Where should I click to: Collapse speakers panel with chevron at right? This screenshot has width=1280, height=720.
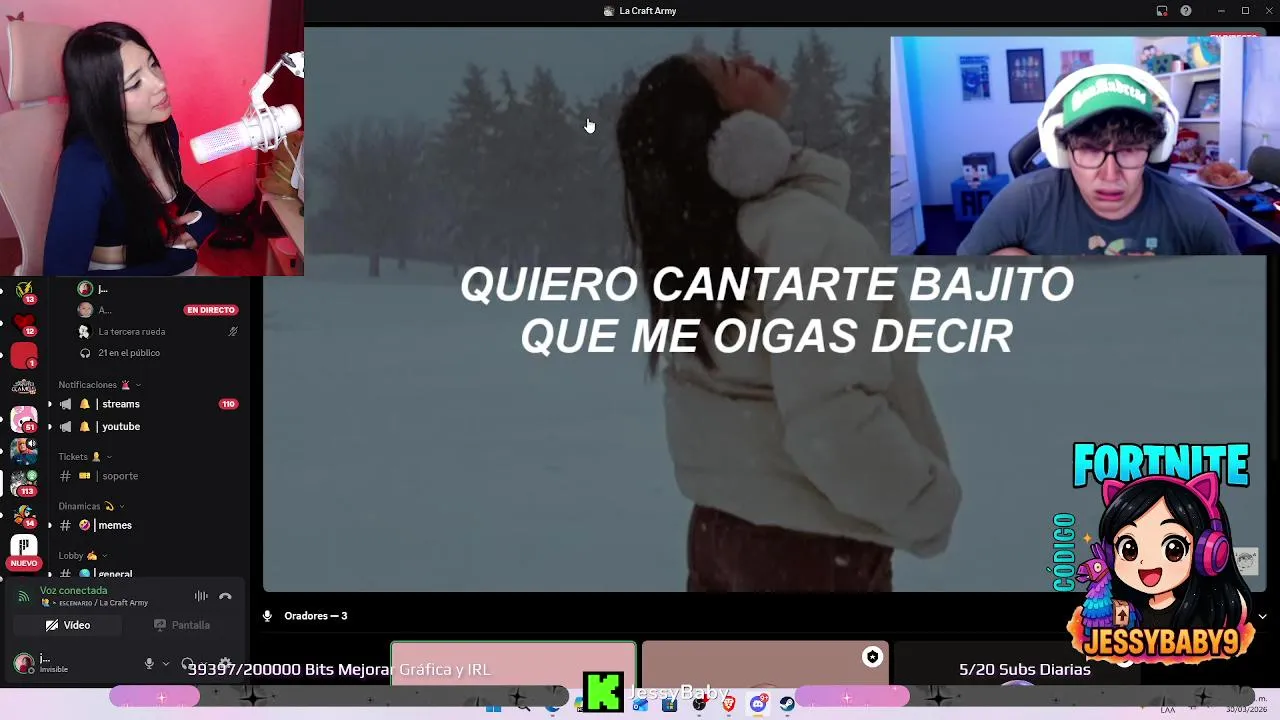1262,616
